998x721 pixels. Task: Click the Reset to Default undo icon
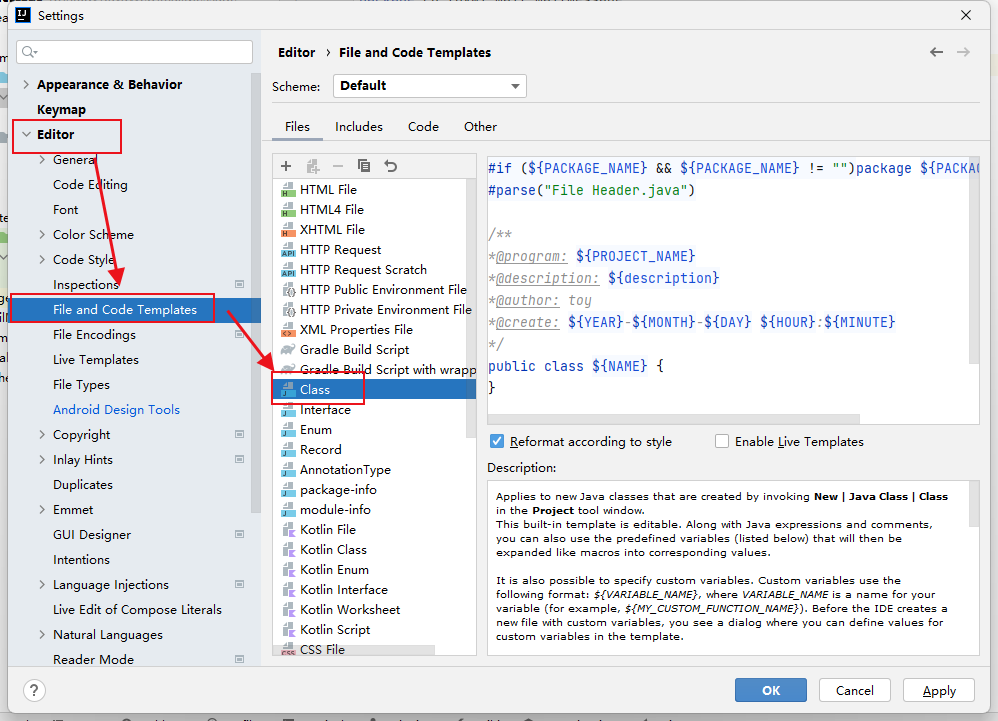[391, 166]
